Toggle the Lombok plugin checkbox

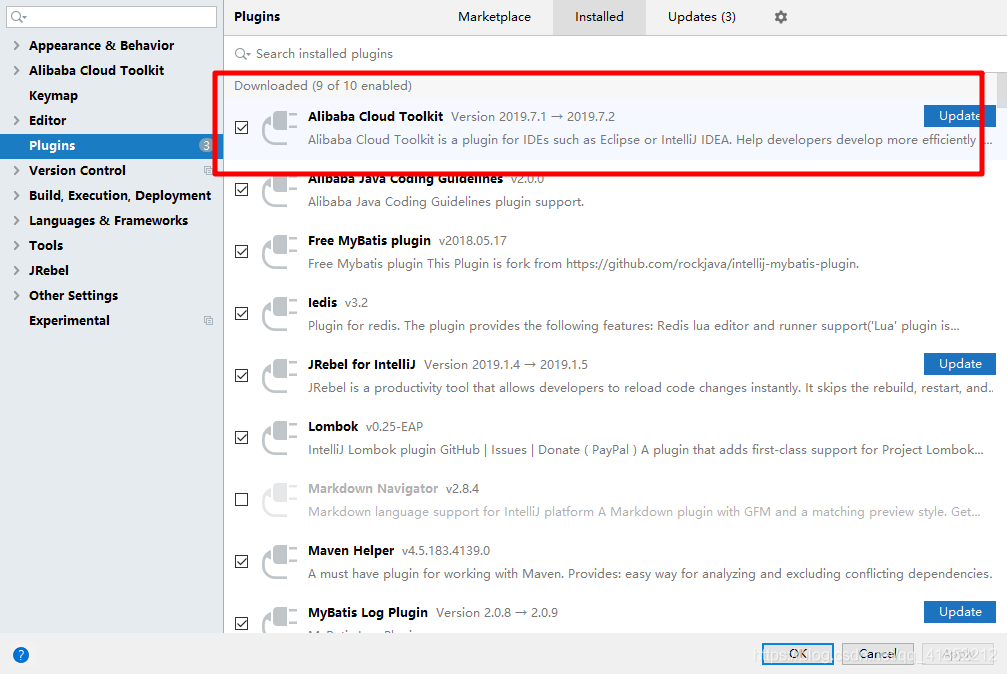pos(241,438)
